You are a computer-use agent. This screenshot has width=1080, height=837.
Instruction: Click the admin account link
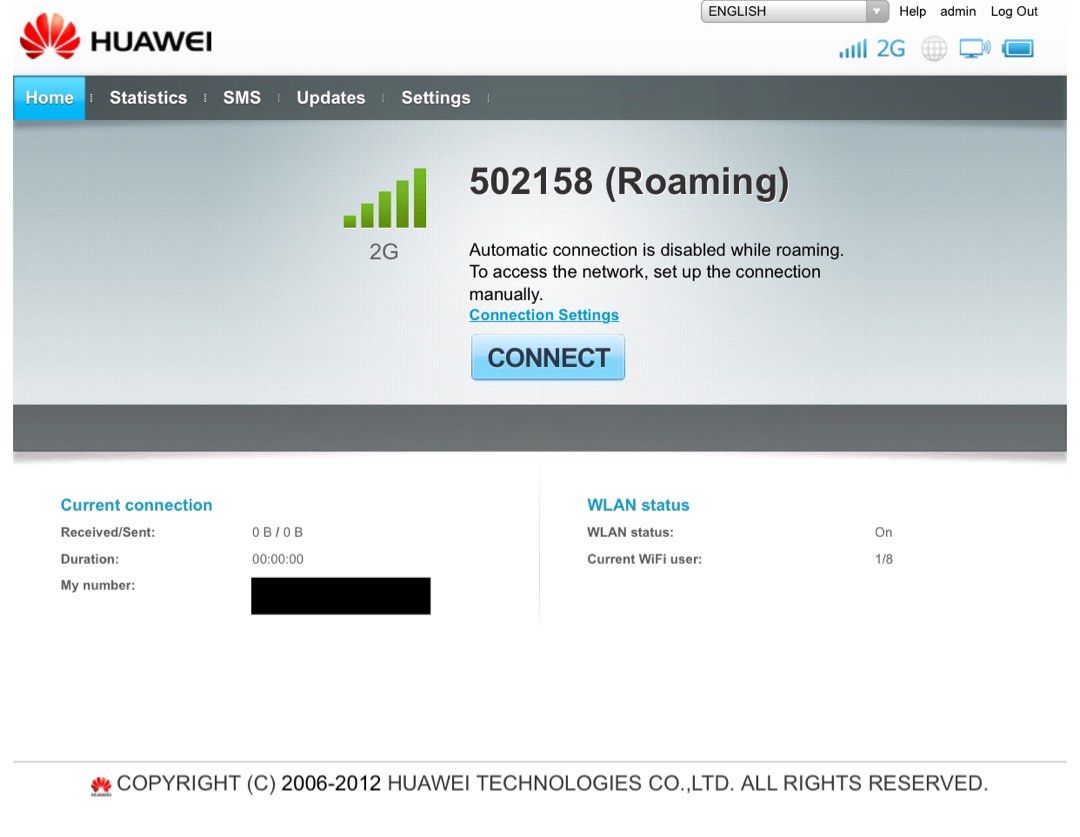(957, 11)
